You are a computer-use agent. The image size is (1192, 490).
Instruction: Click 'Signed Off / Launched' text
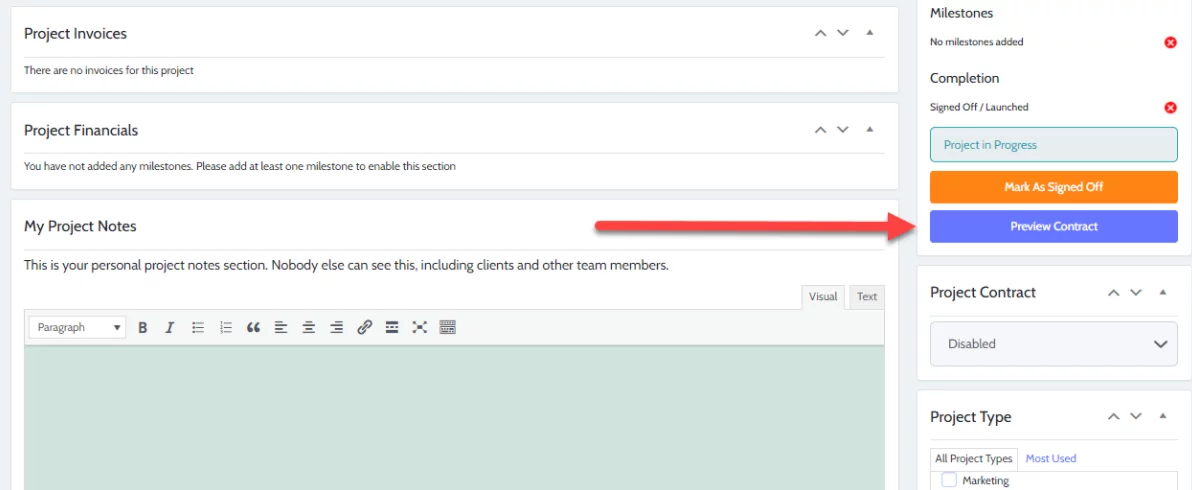(979, 108)
